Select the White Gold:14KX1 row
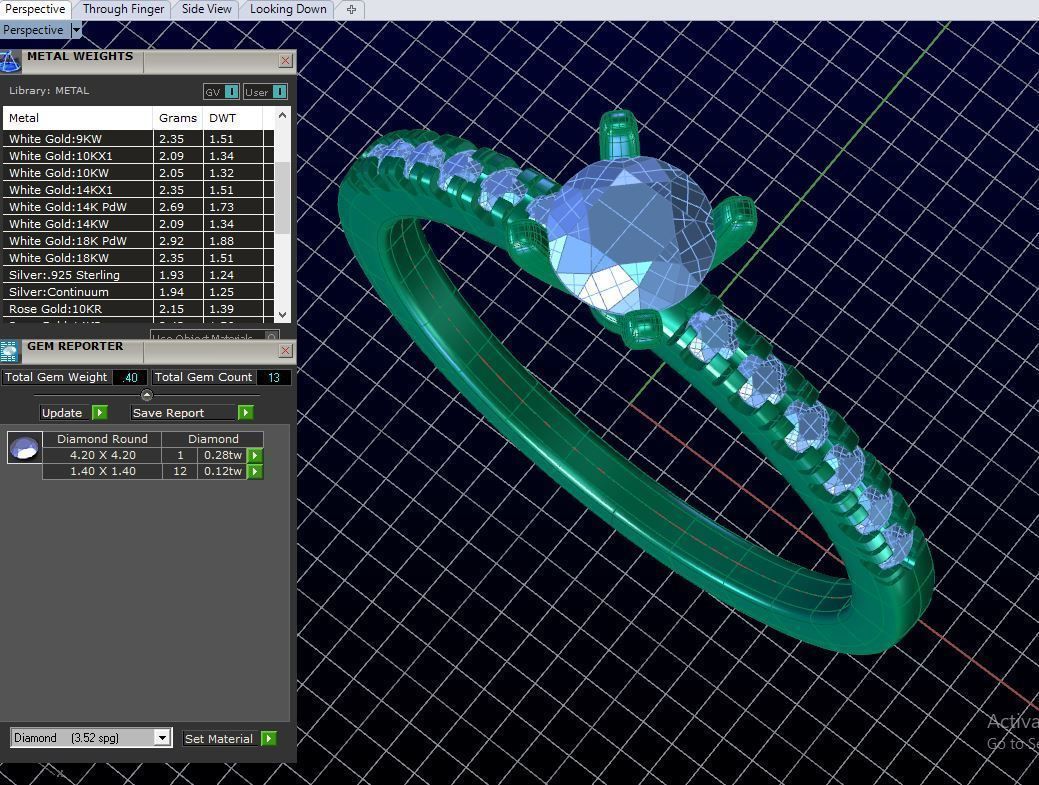 pos(138,190)
